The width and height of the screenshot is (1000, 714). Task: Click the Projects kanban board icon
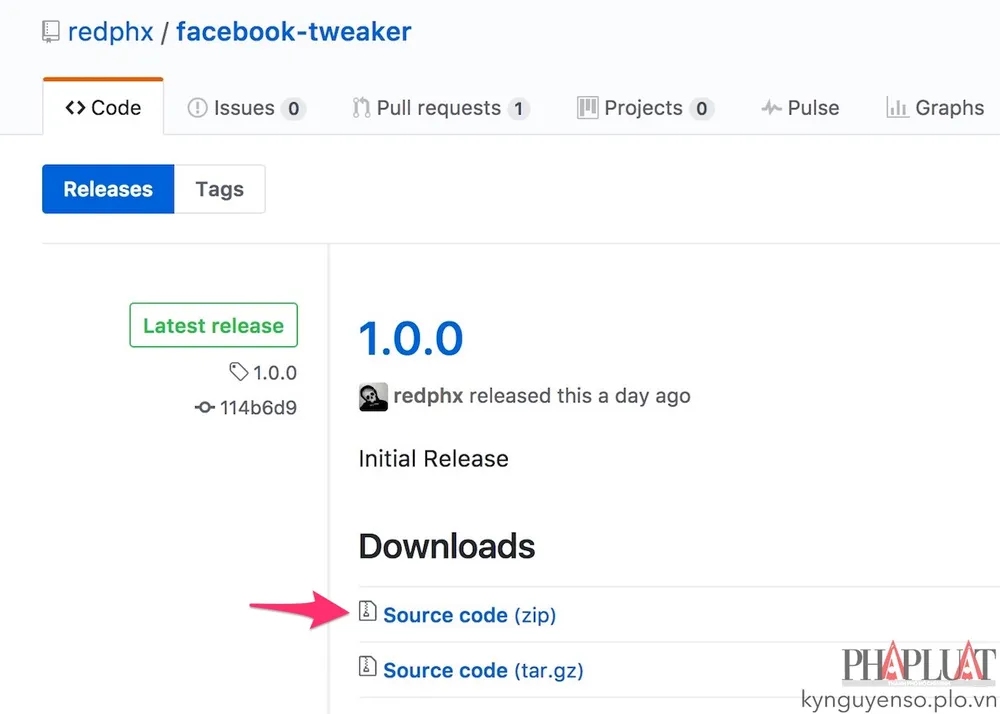586,107
